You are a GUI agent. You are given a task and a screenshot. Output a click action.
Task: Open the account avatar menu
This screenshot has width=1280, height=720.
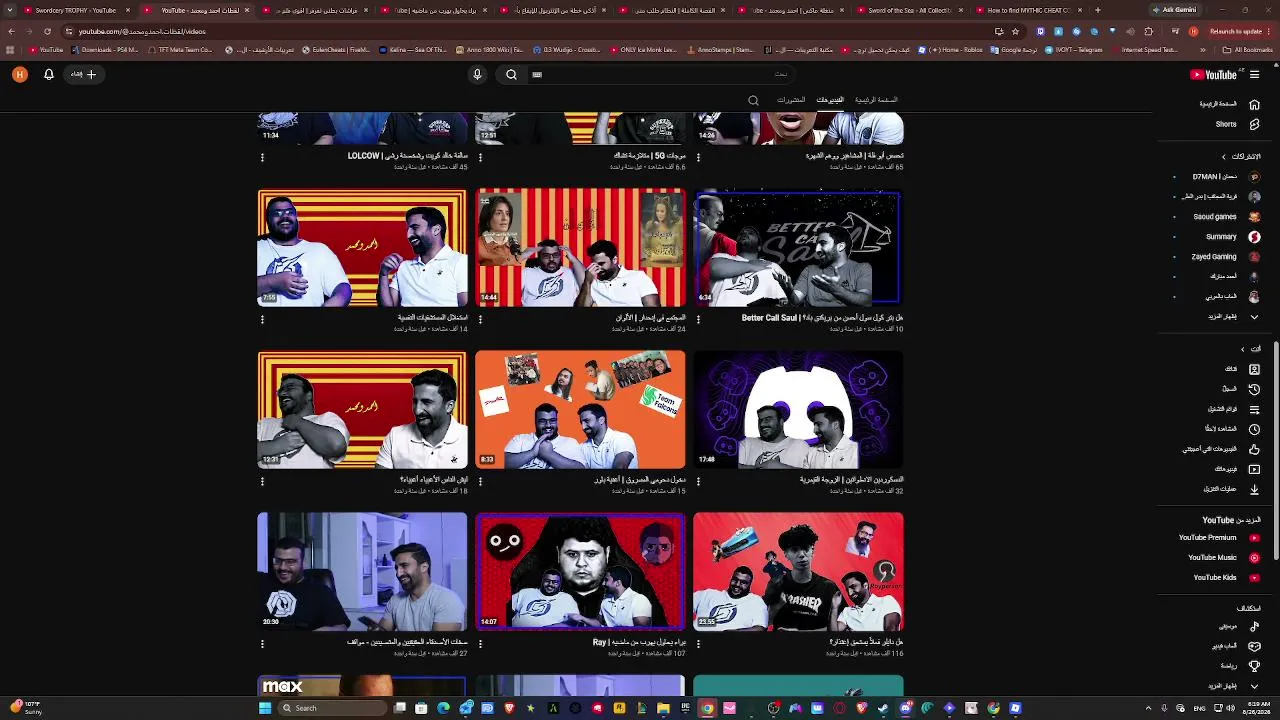tap(19, 74)
